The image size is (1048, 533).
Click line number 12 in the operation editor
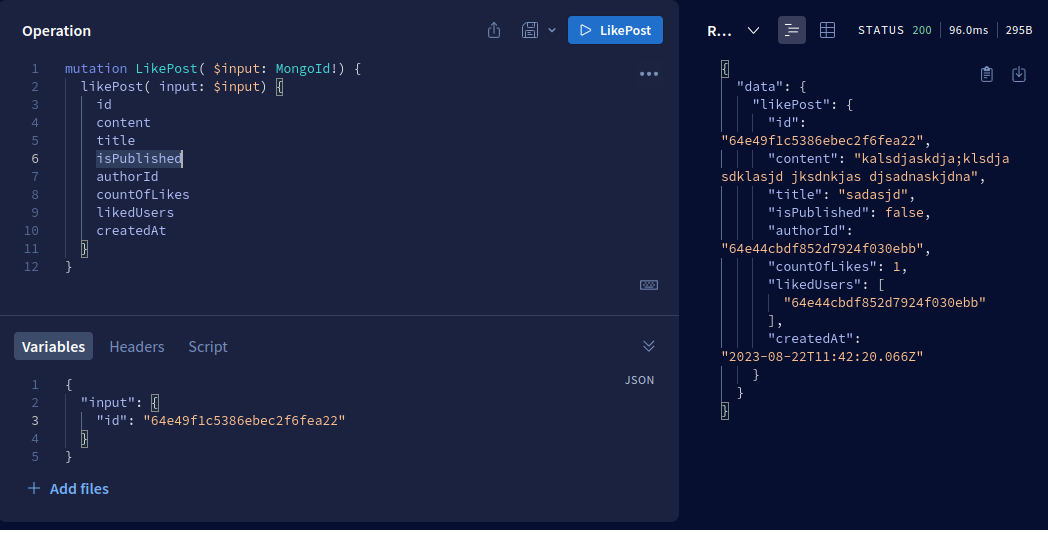[31, 267]
